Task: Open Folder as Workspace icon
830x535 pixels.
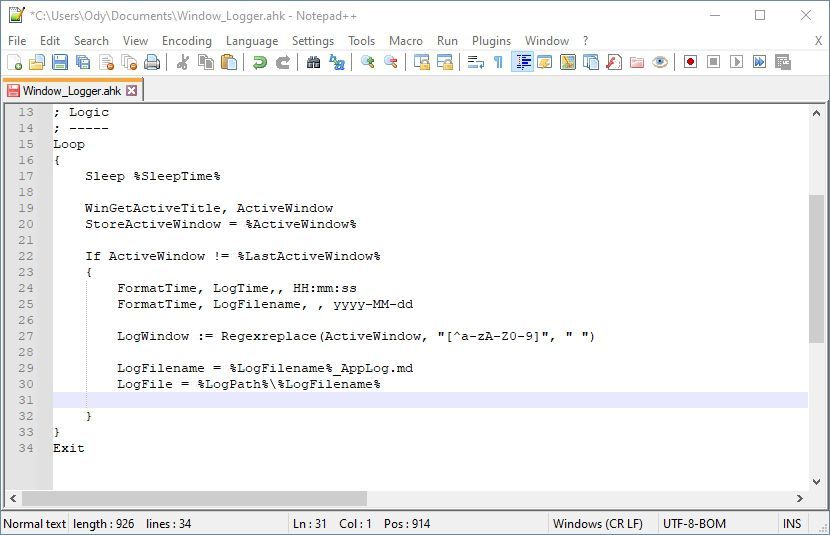Action: point(637,62)
